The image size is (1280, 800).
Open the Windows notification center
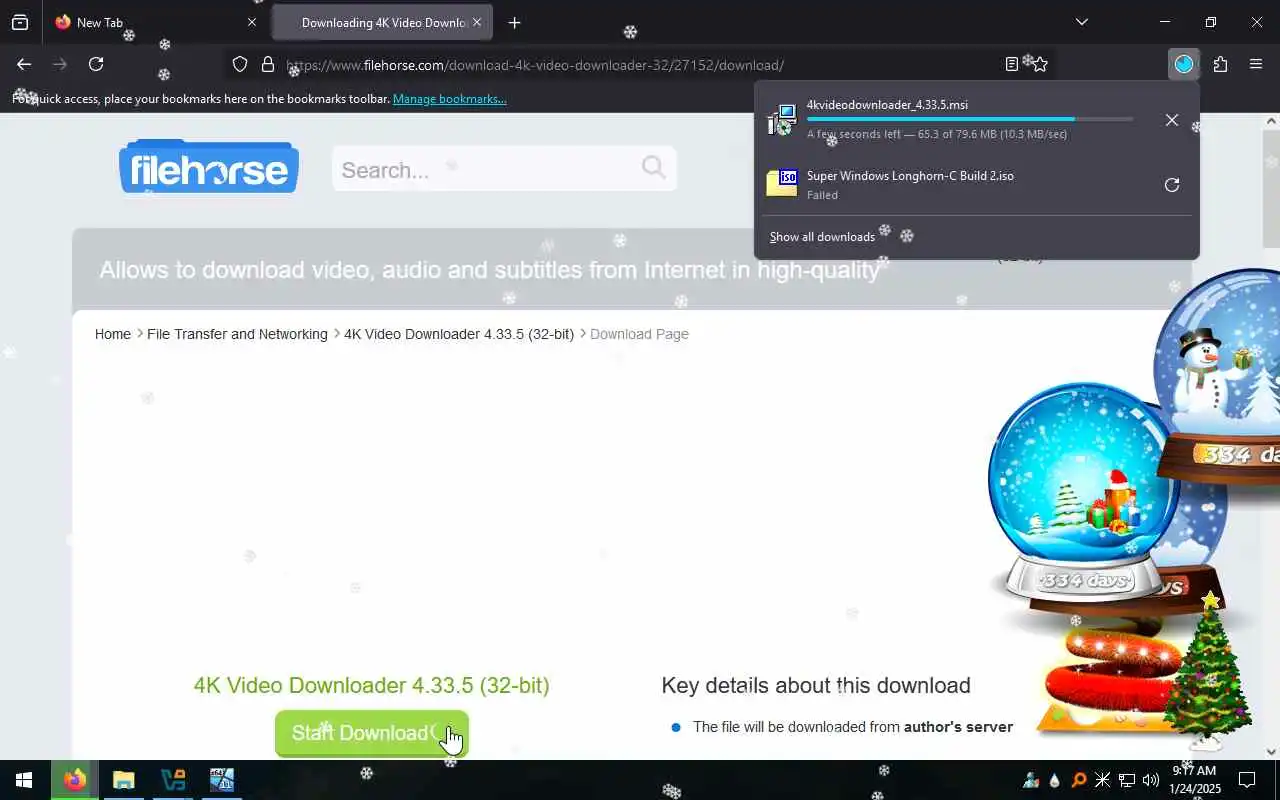pos(1247,780)
